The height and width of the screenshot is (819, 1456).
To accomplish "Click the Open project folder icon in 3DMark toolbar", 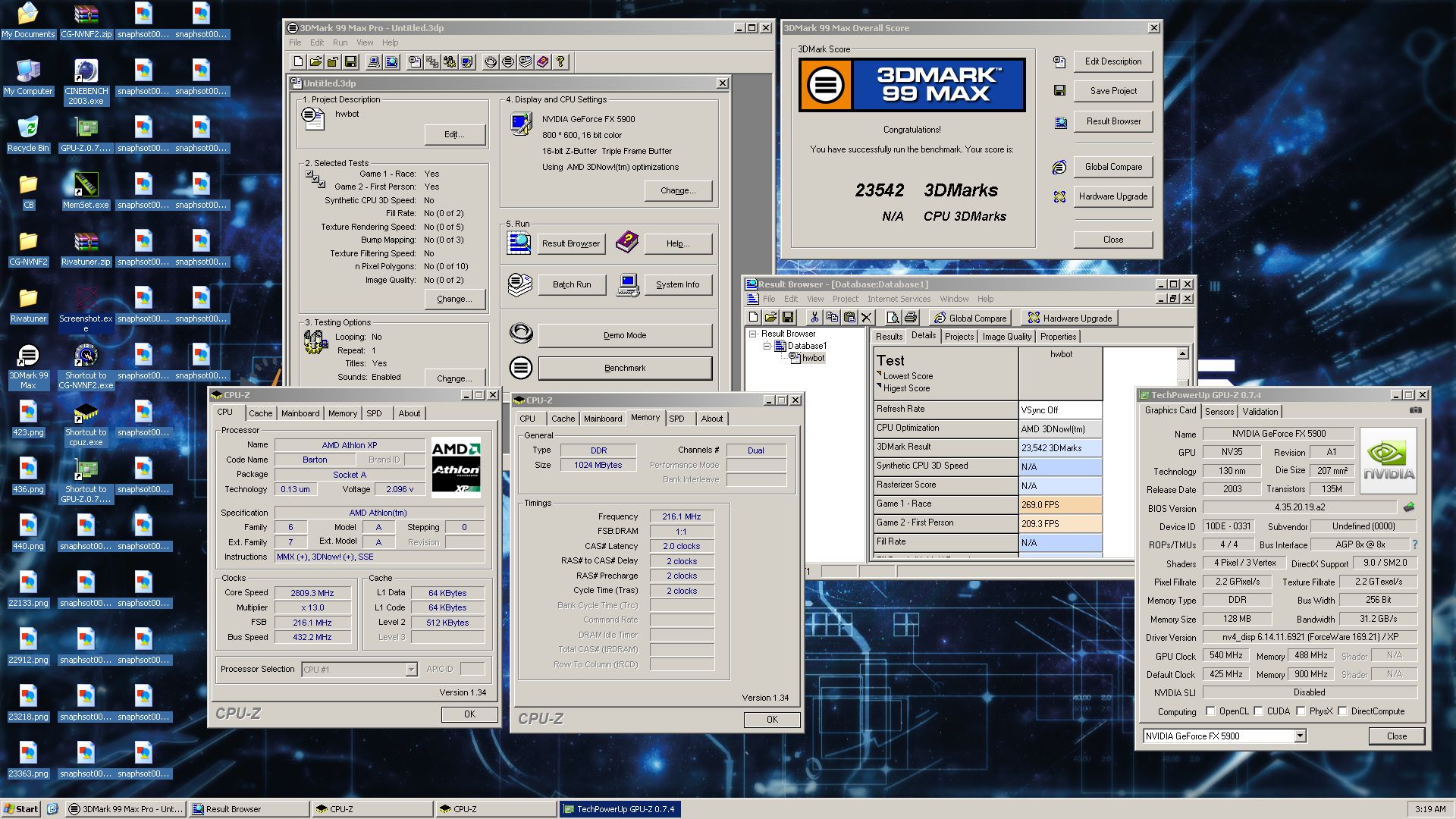I will tap(315, 61).
